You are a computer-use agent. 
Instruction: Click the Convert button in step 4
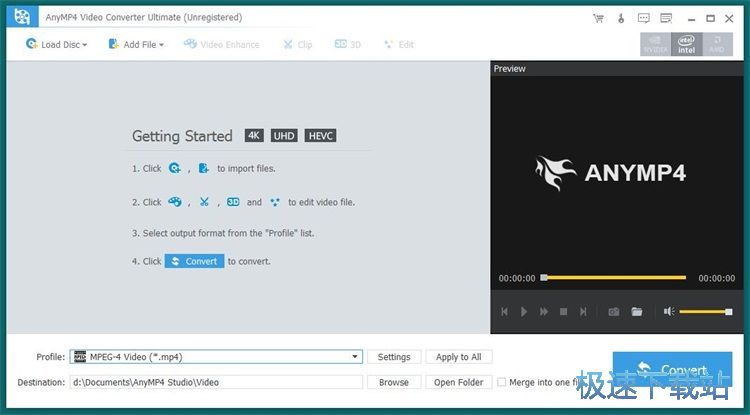[194, 261]
